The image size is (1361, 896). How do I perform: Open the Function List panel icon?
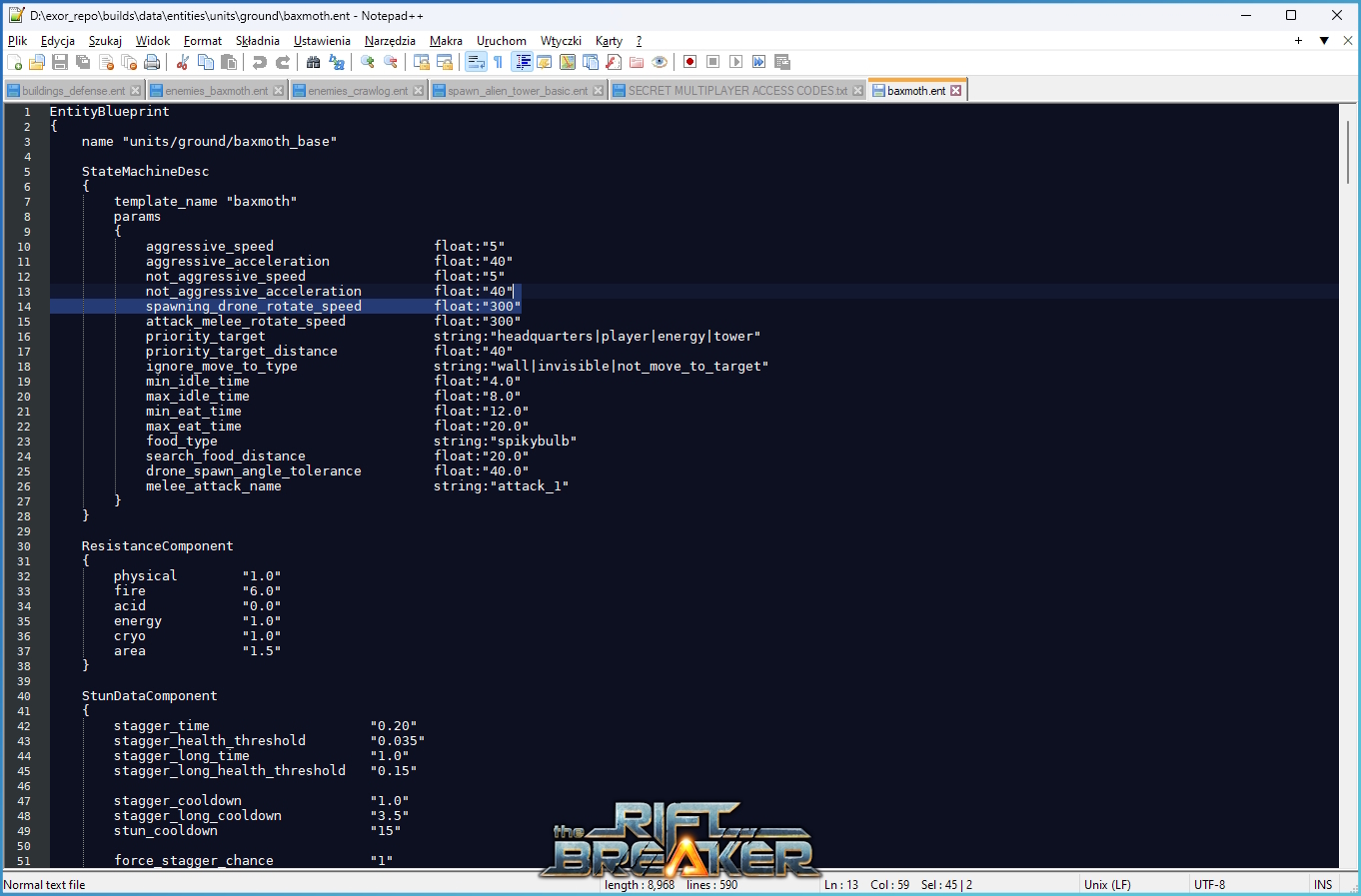[x=613, y=62]
